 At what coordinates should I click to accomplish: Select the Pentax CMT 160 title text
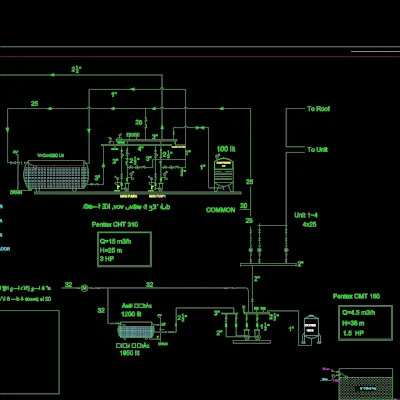pyautogui.click(x=356, y=296)
